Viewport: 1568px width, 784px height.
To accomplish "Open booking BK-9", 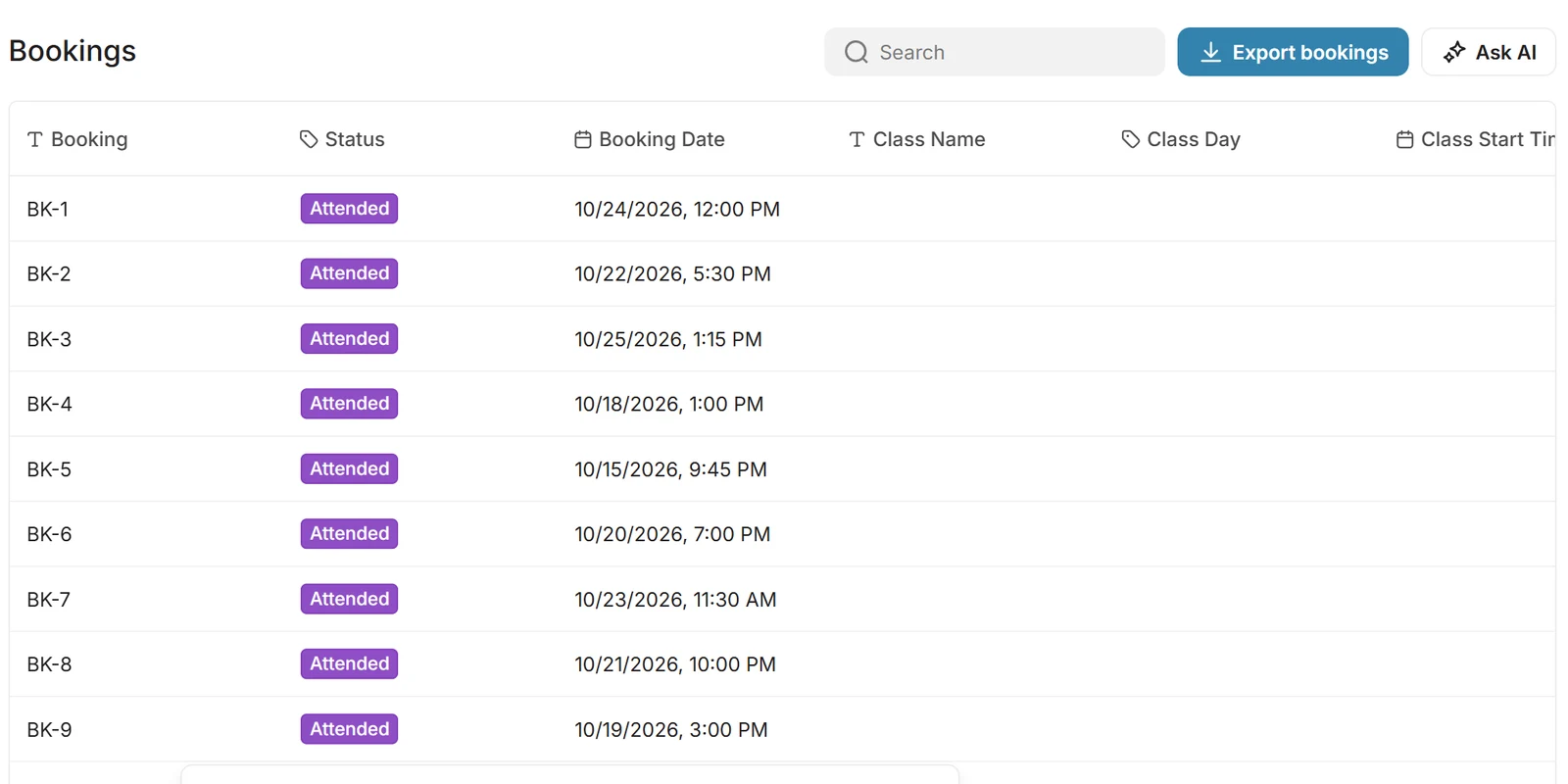I will point(49,729).
